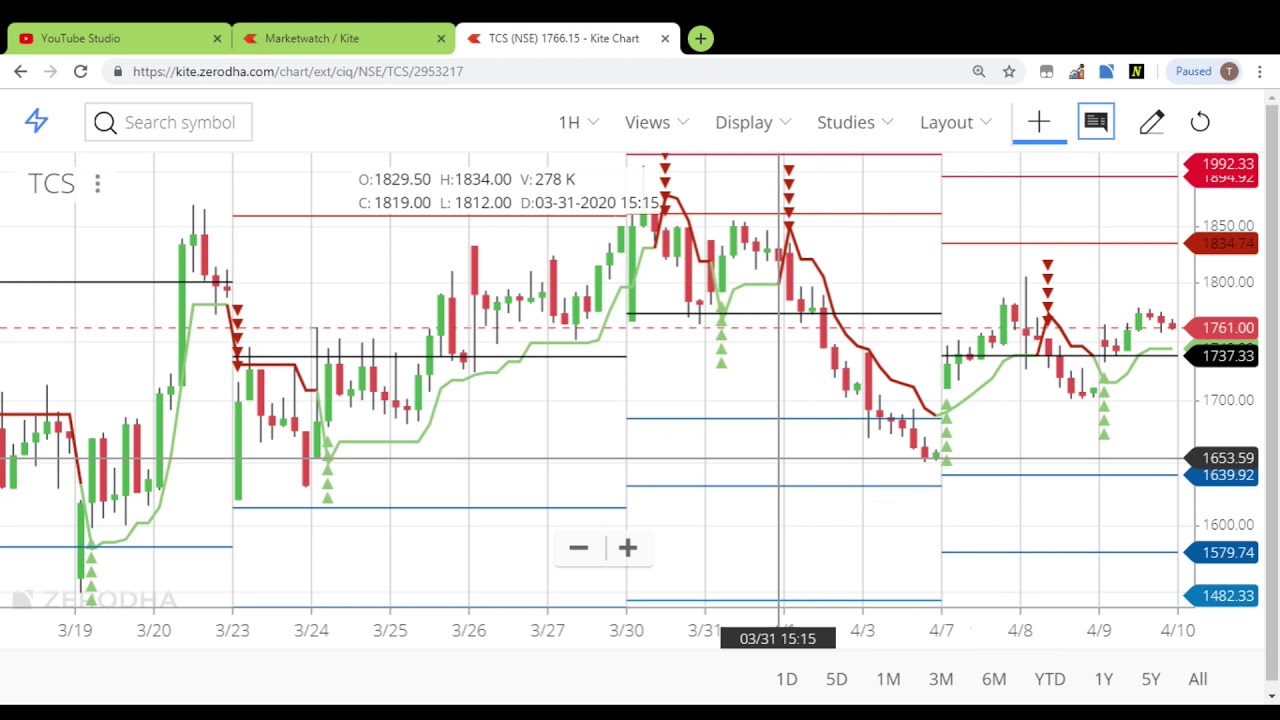
Task: Go back in browser history
Action: pos(21,71)
